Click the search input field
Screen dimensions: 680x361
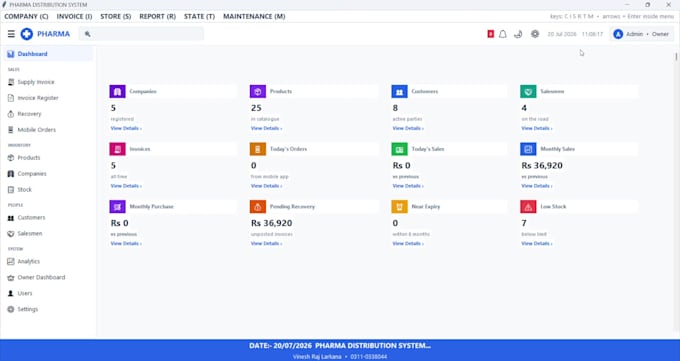tap(141, 34)
